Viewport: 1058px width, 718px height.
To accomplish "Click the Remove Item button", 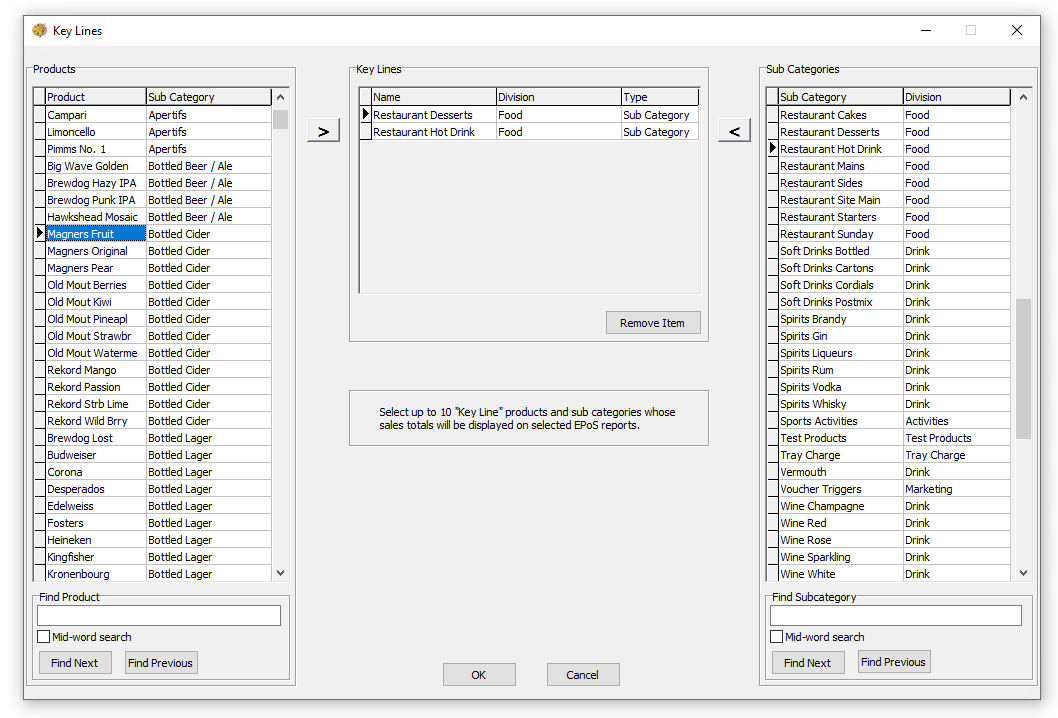I will [653, 323].
